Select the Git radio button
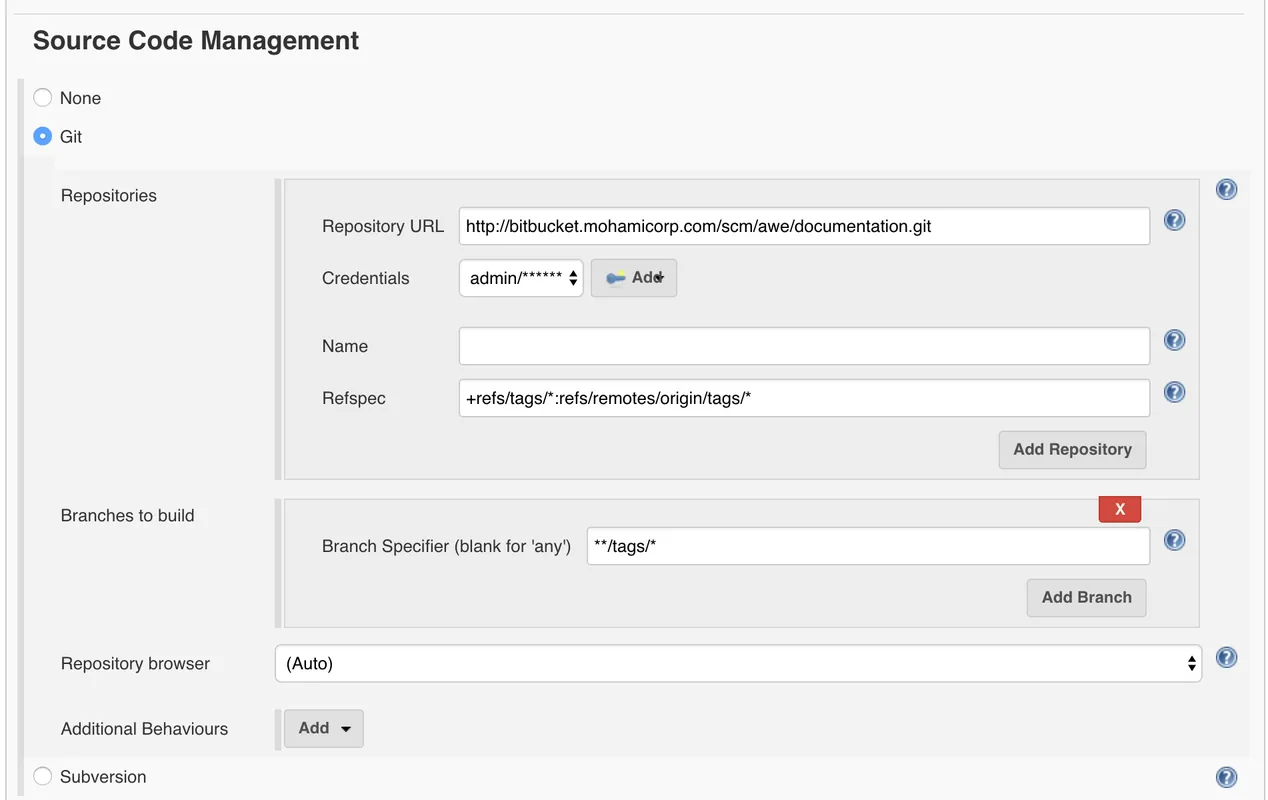This screenshot has width=1268, height=800. [43, 136]
